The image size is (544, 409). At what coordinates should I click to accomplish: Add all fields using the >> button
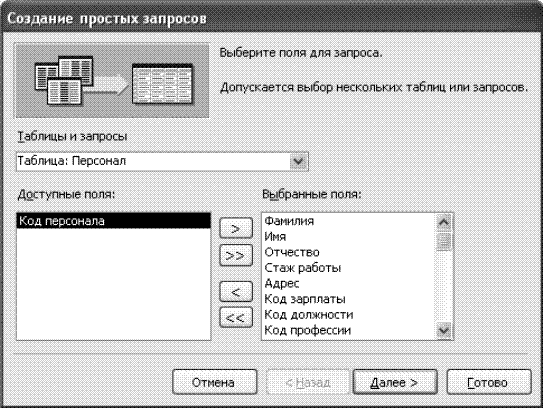click(236, 255)
